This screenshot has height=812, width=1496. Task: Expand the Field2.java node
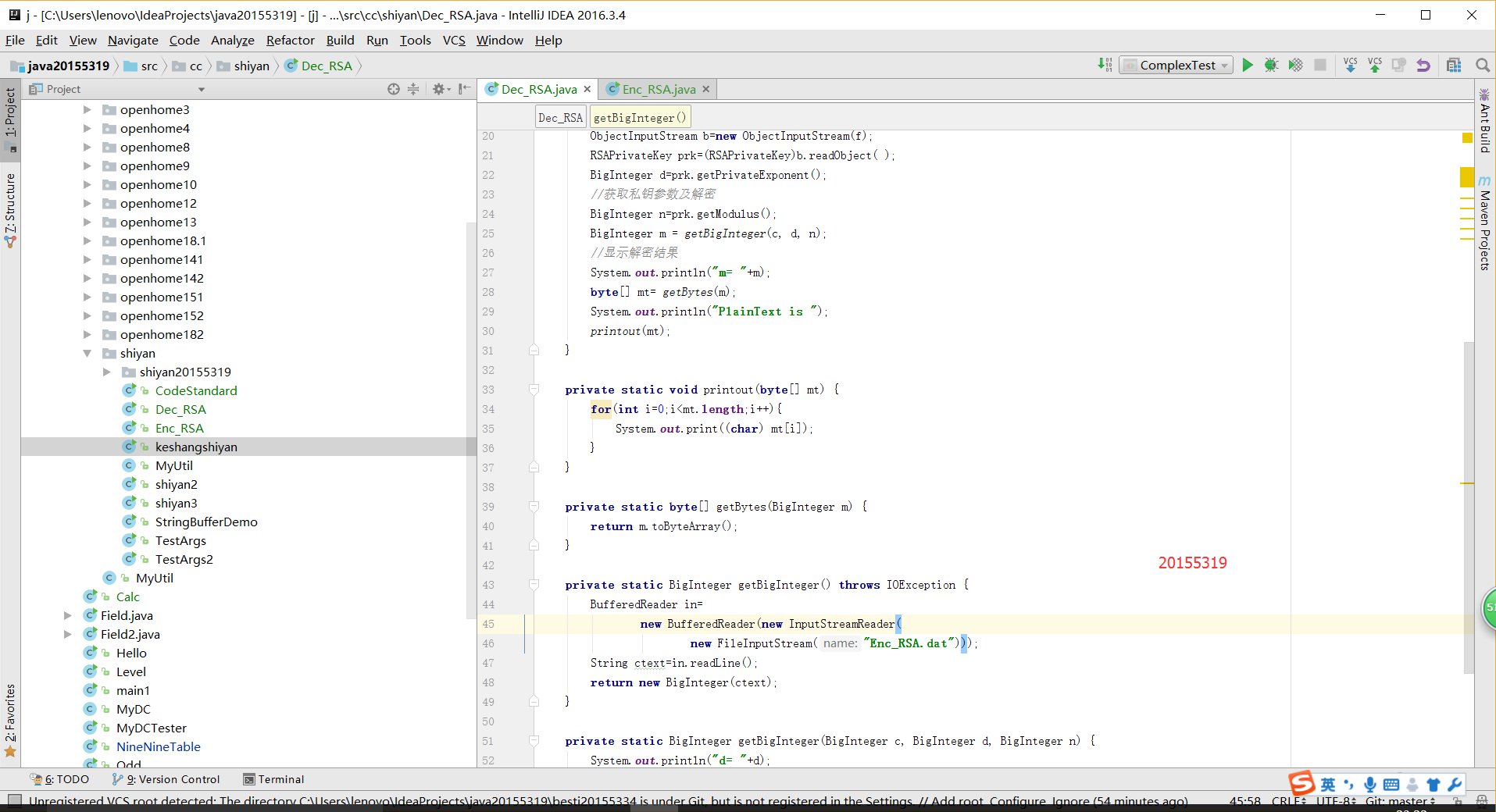coord(68,634)
